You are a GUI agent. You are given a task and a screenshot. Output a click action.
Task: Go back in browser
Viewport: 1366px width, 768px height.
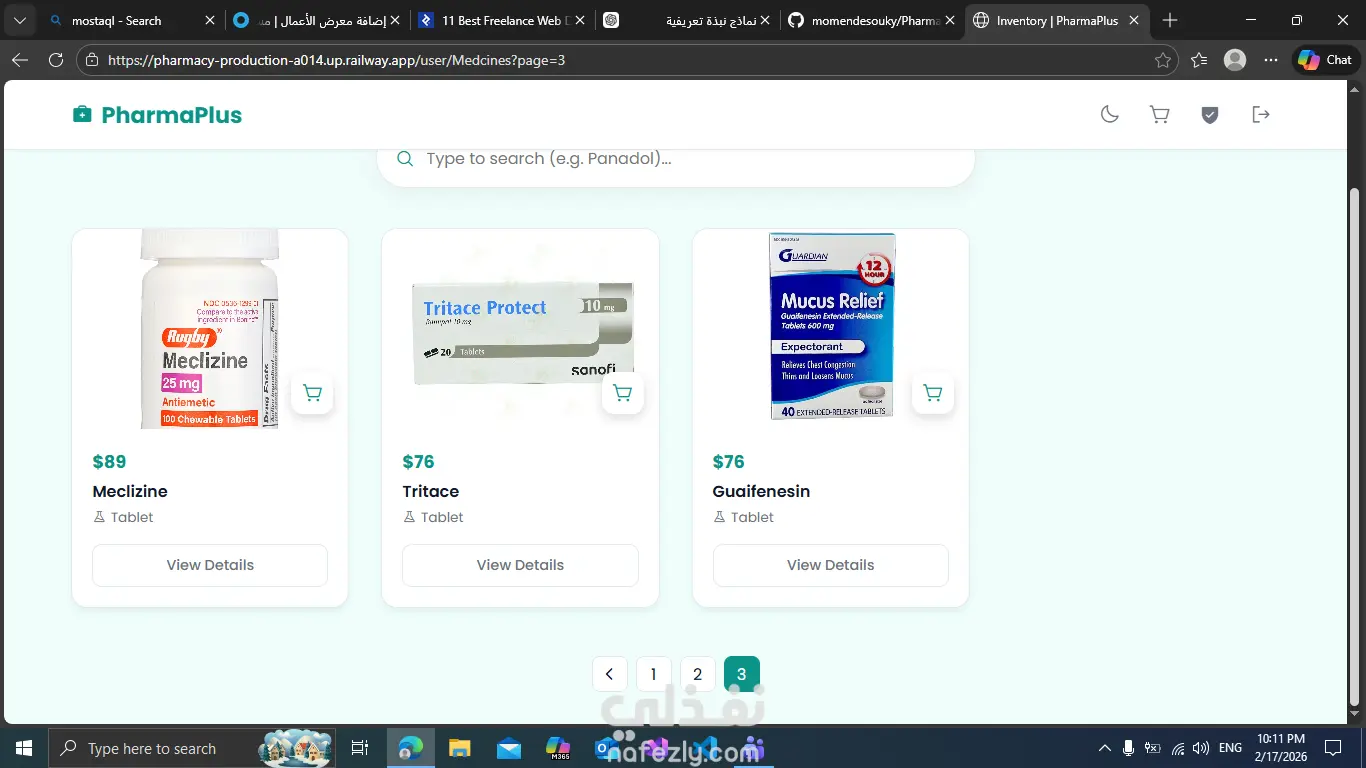tap(20, 60)
